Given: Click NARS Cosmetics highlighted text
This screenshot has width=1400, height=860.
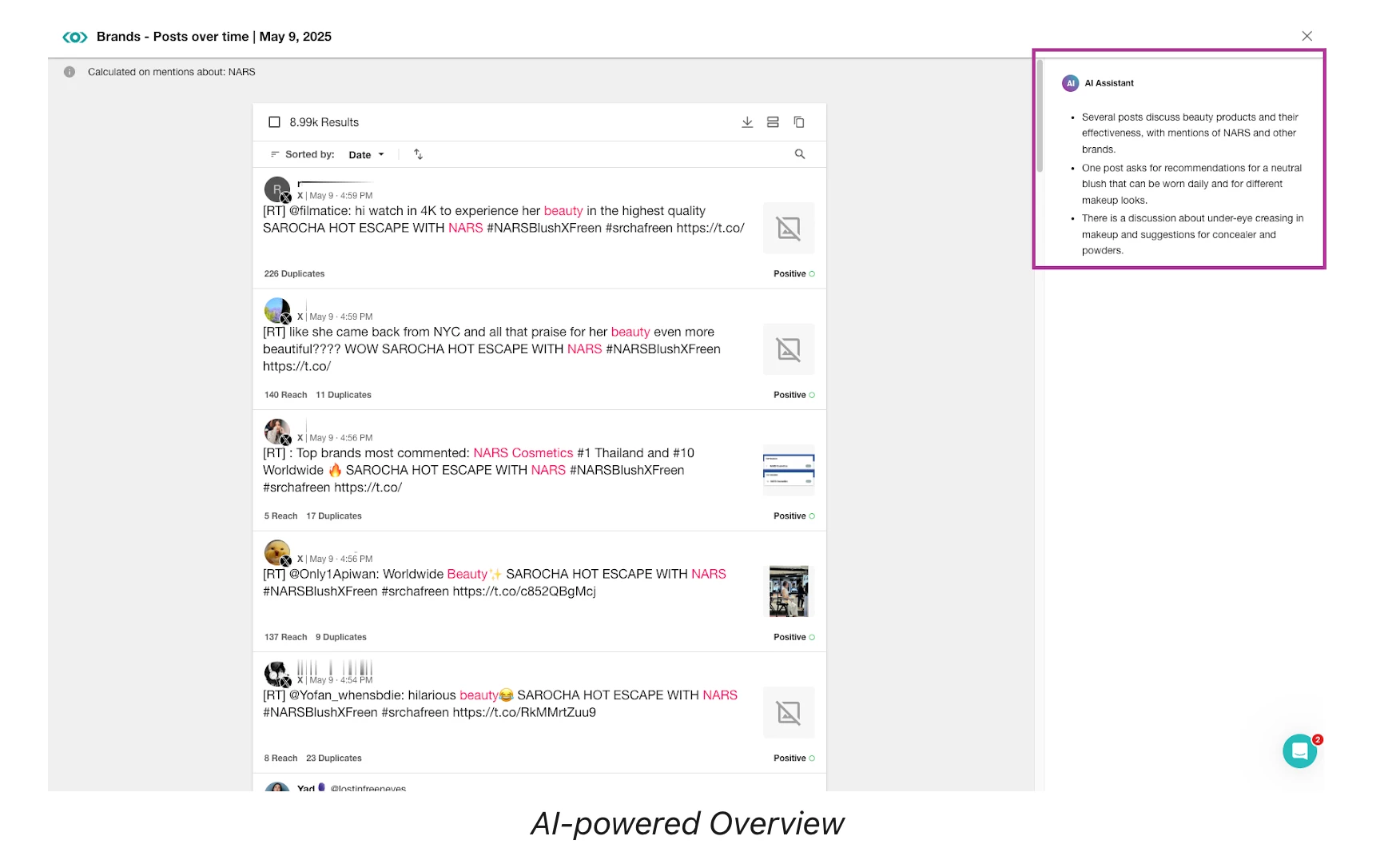Looking at the screenshot, I should 523,453.
